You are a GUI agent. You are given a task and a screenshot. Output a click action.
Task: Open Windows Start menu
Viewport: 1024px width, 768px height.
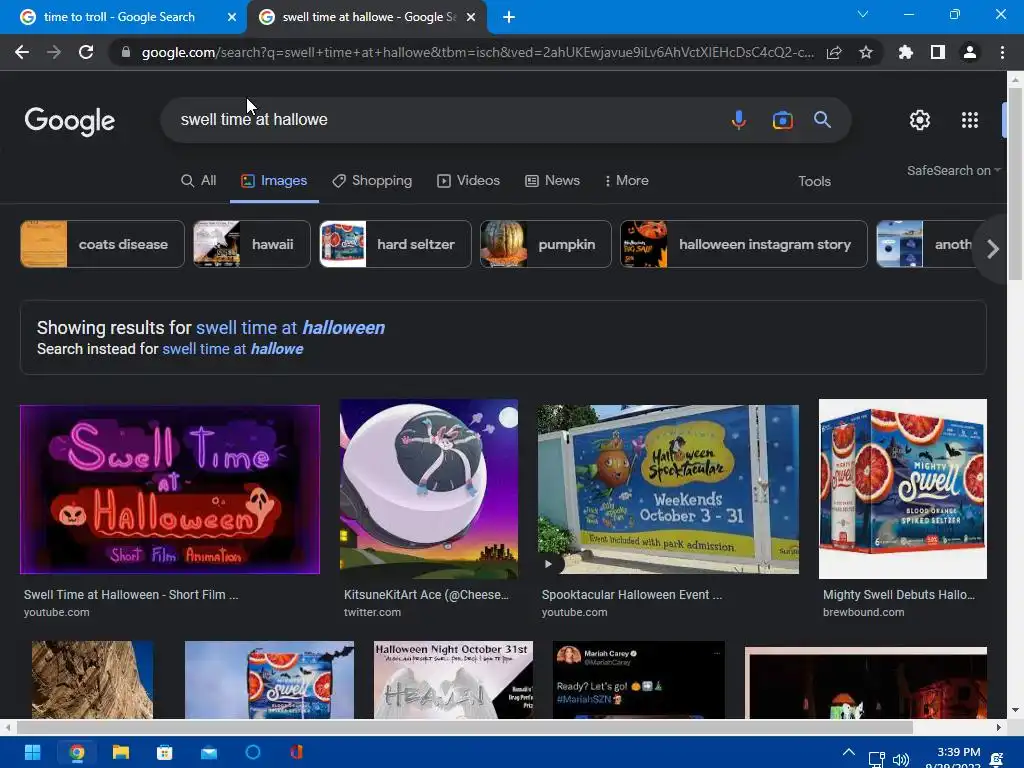pyautogui.click(x=32, y=752)
